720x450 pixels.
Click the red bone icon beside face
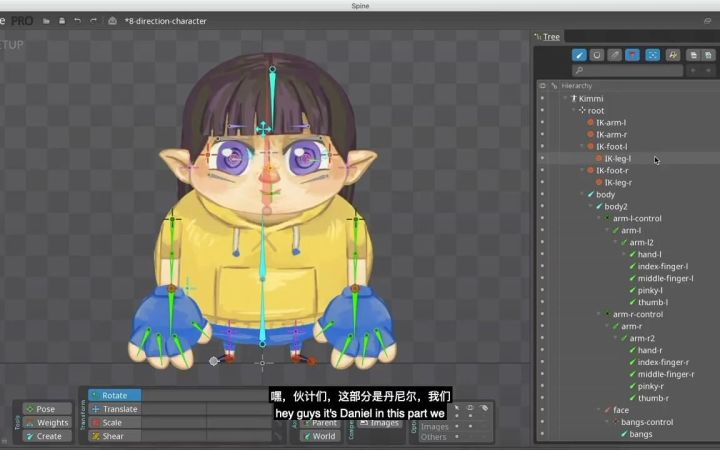(x=608, y=410)
